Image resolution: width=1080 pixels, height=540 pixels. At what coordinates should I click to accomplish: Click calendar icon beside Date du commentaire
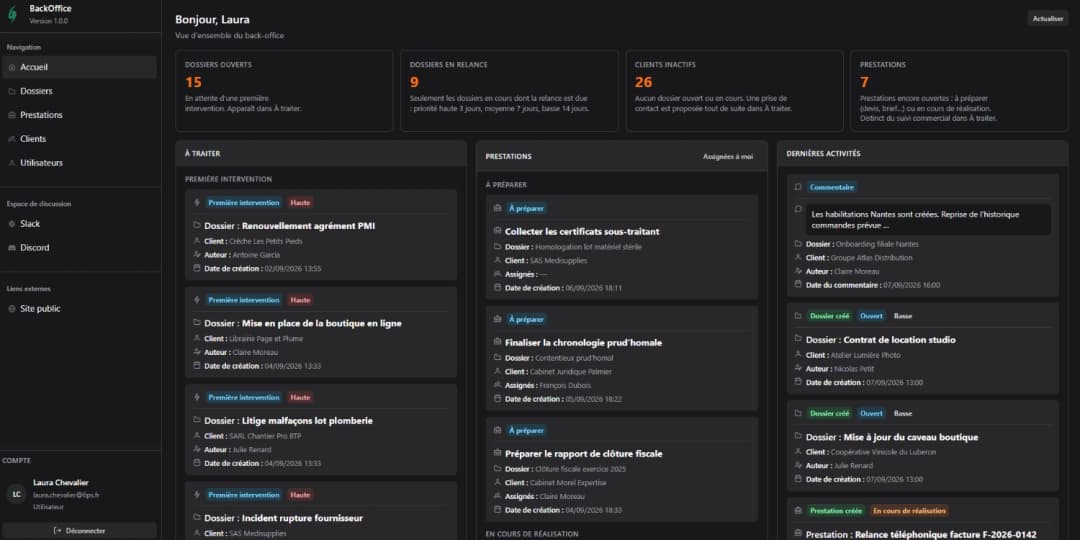pos(798,284)
